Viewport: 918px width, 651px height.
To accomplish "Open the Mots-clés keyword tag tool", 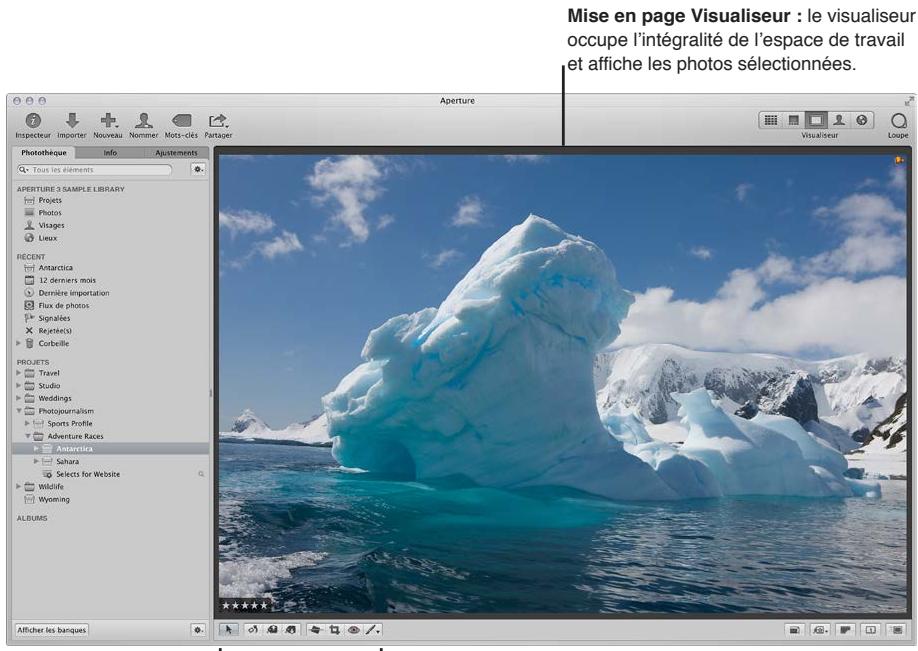I will 181,121.
